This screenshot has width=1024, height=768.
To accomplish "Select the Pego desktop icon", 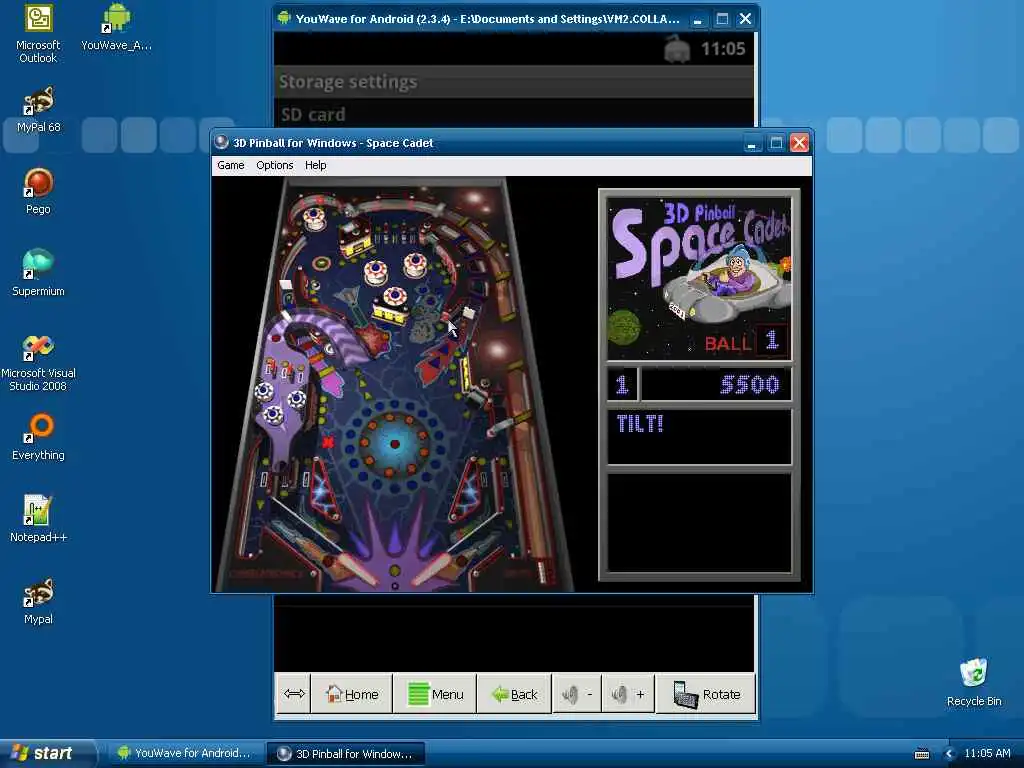I will click(x=38, y=192).
